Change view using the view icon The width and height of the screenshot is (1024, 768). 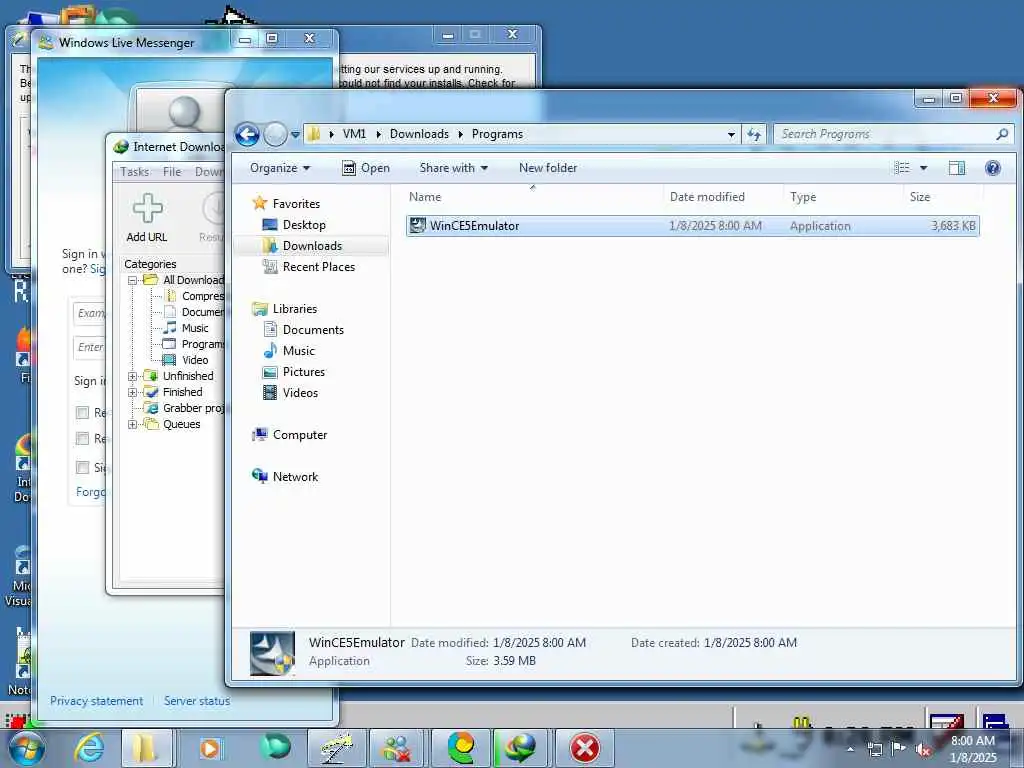(x=901, y=168)
